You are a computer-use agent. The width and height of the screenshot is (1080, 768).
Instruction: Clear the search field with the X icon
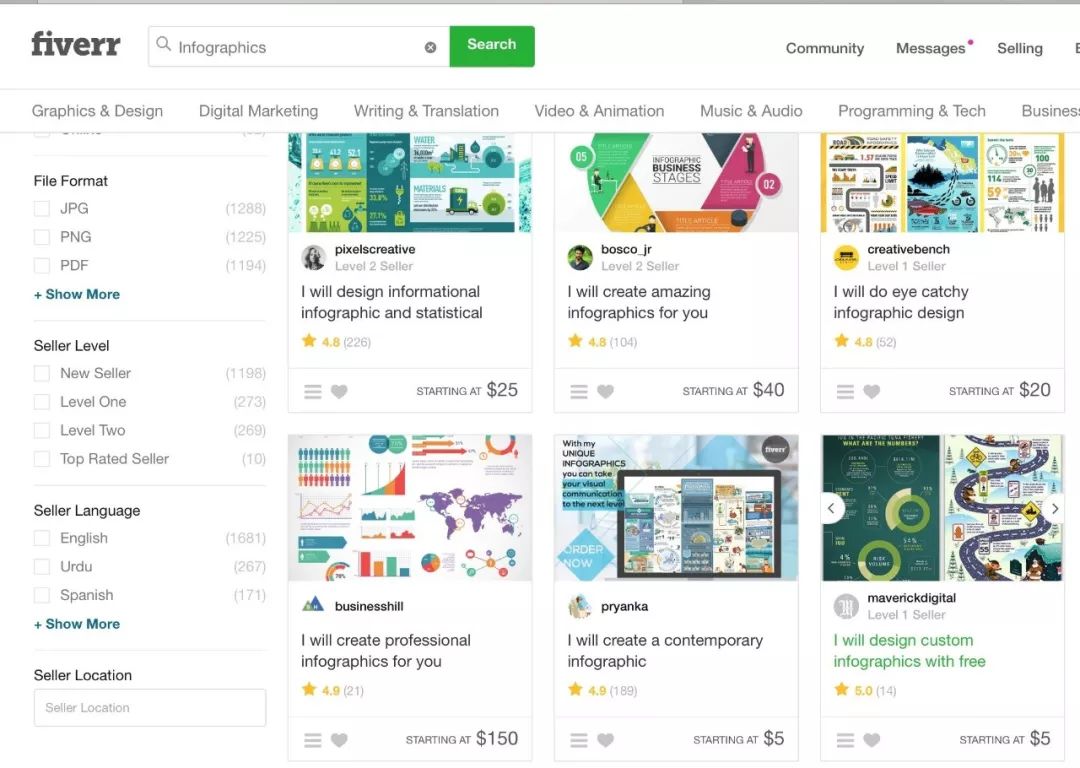coord(430,48)
